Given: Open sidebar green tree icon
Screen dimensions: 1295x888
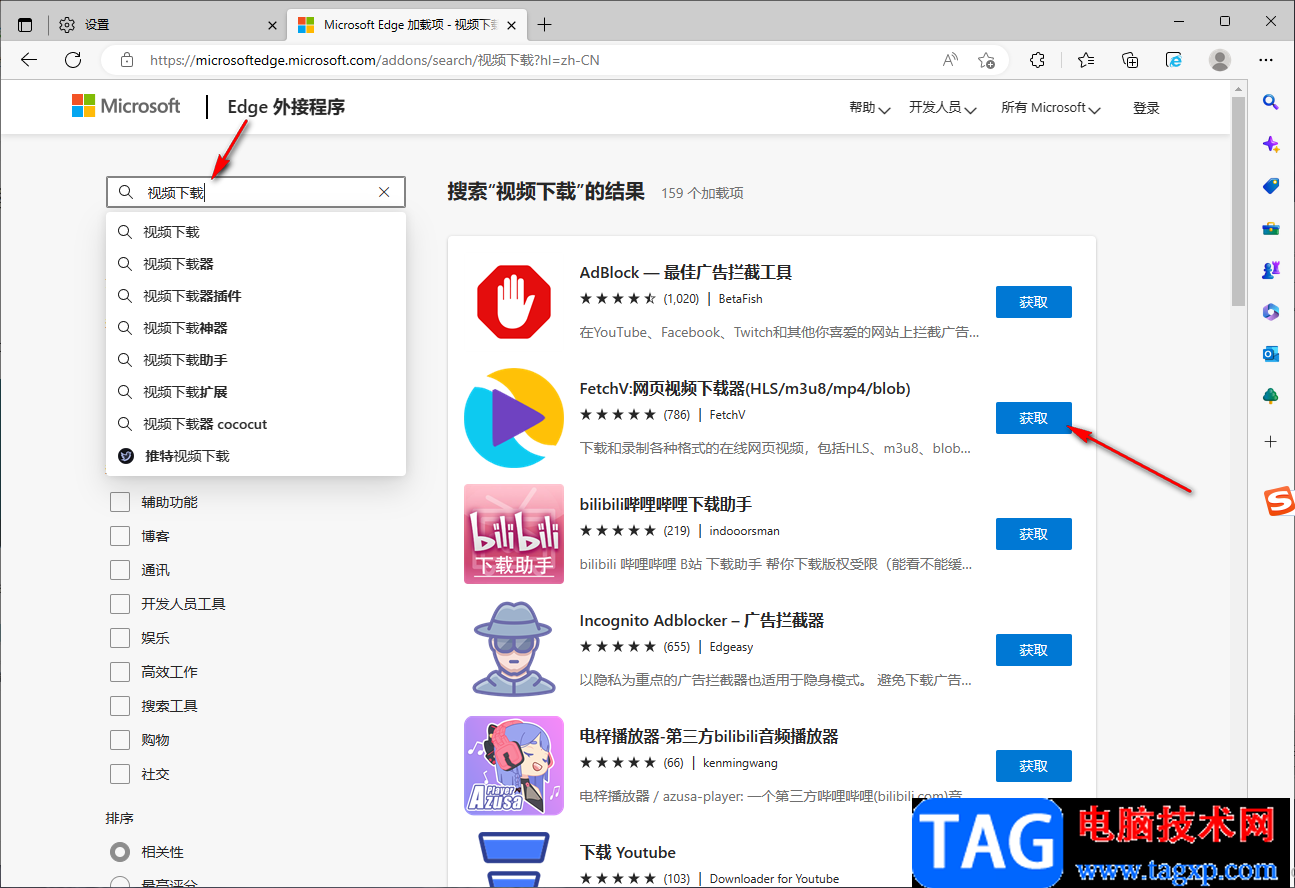Looking at the screenshot, I should [1271, 396].
